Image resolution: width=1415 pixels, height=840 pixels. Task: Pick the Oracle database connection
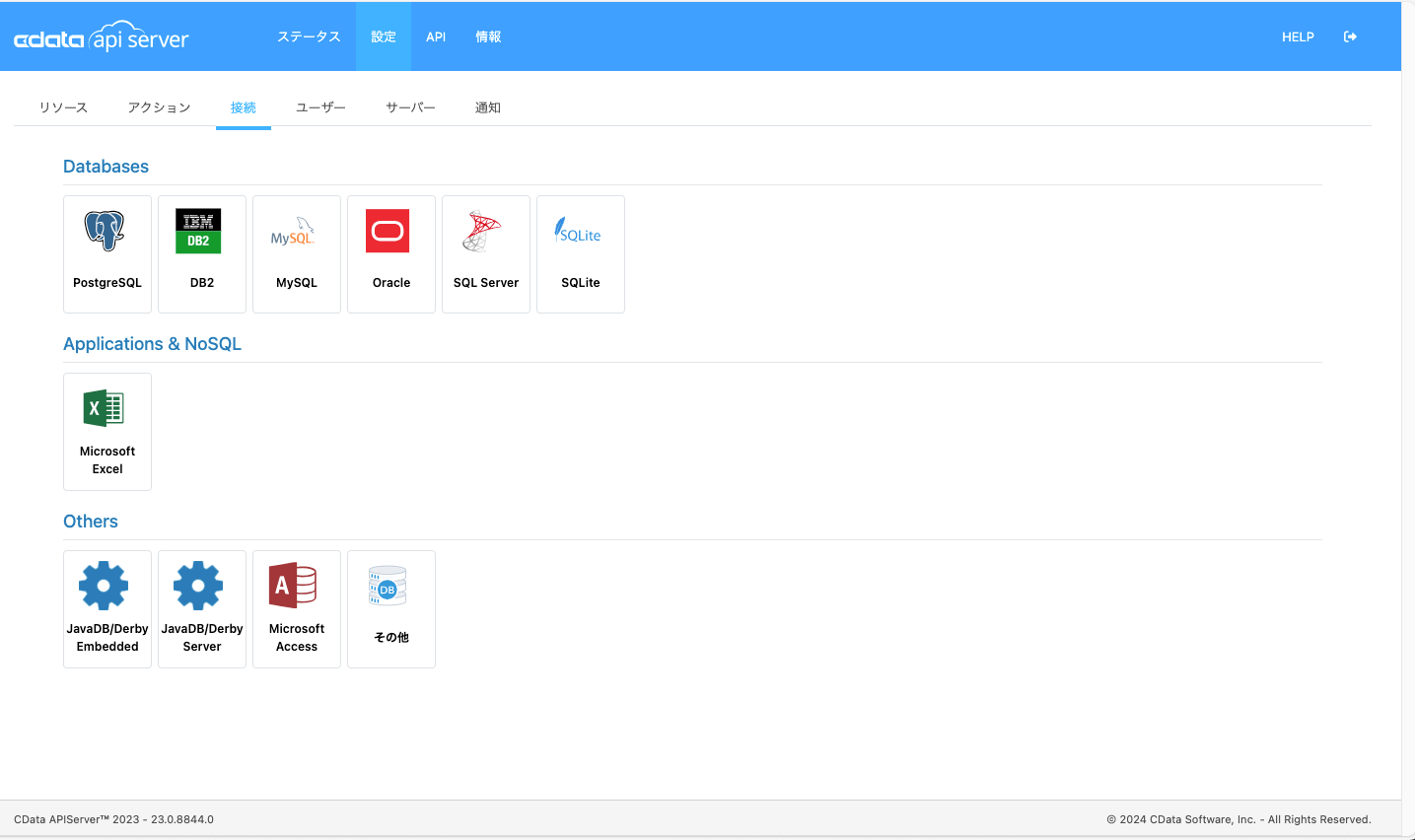pos(391,254)
